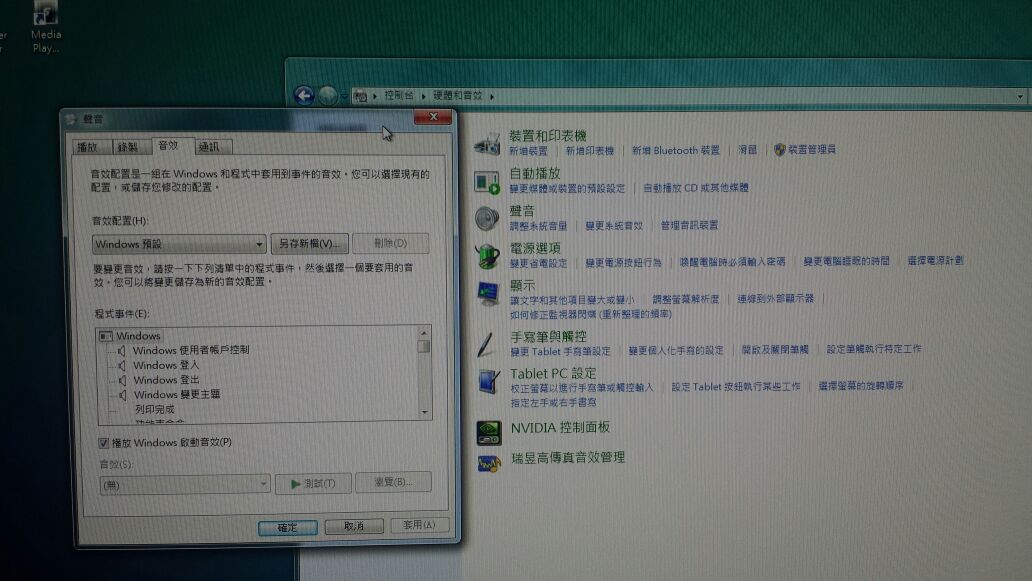This screenshot has width=1032, height=581.
Task: Click the speaker icon beside Windows 登出
Action: click(122, 380)
